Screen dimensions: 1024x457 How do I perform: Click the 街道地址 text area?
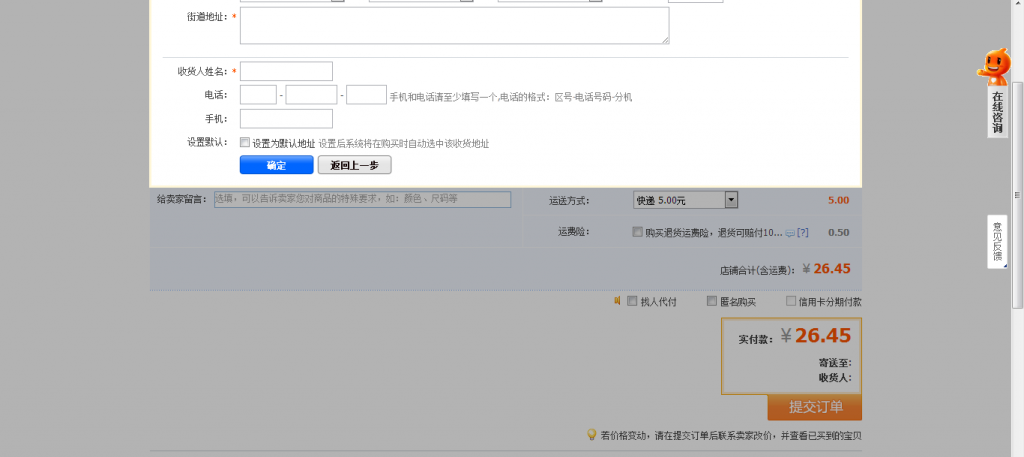454,26
